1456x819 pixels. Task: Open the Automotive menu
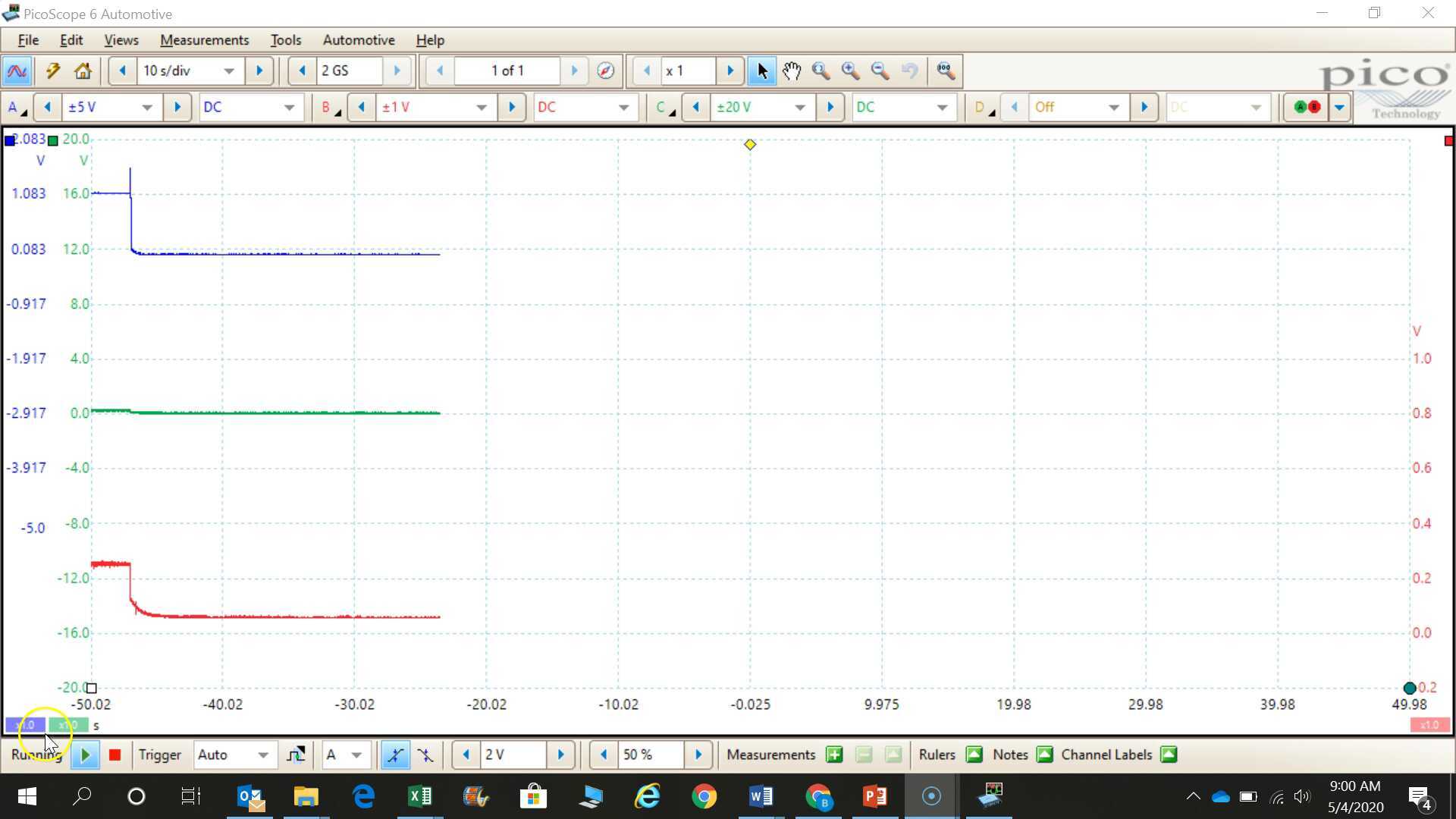point(358,39)
